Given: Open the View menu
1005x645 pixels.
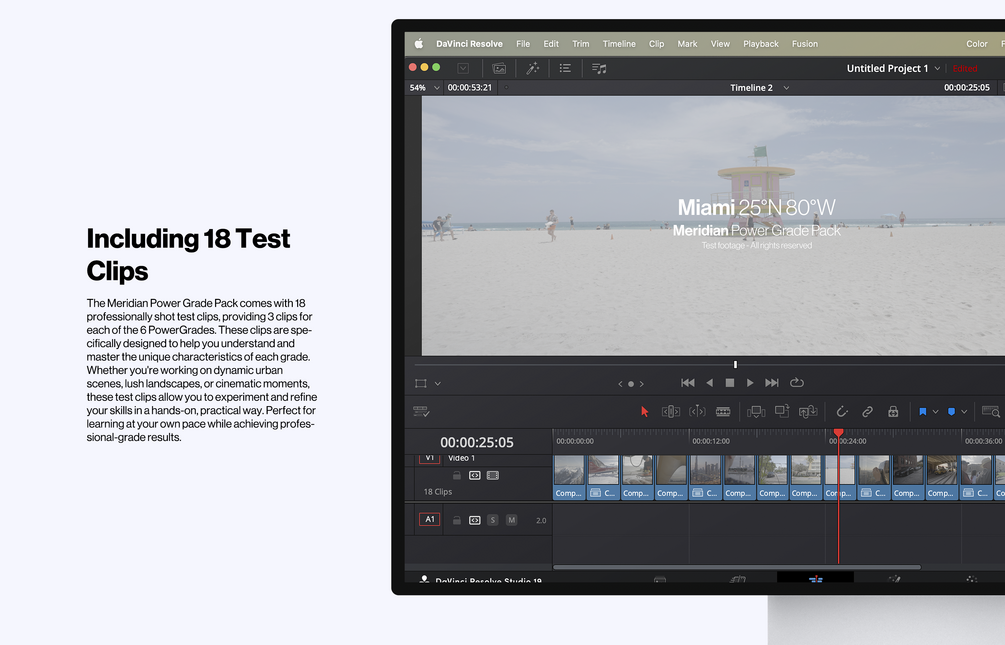Looking at the screenshot, I should pyautogui.click(x=720, y=44).
